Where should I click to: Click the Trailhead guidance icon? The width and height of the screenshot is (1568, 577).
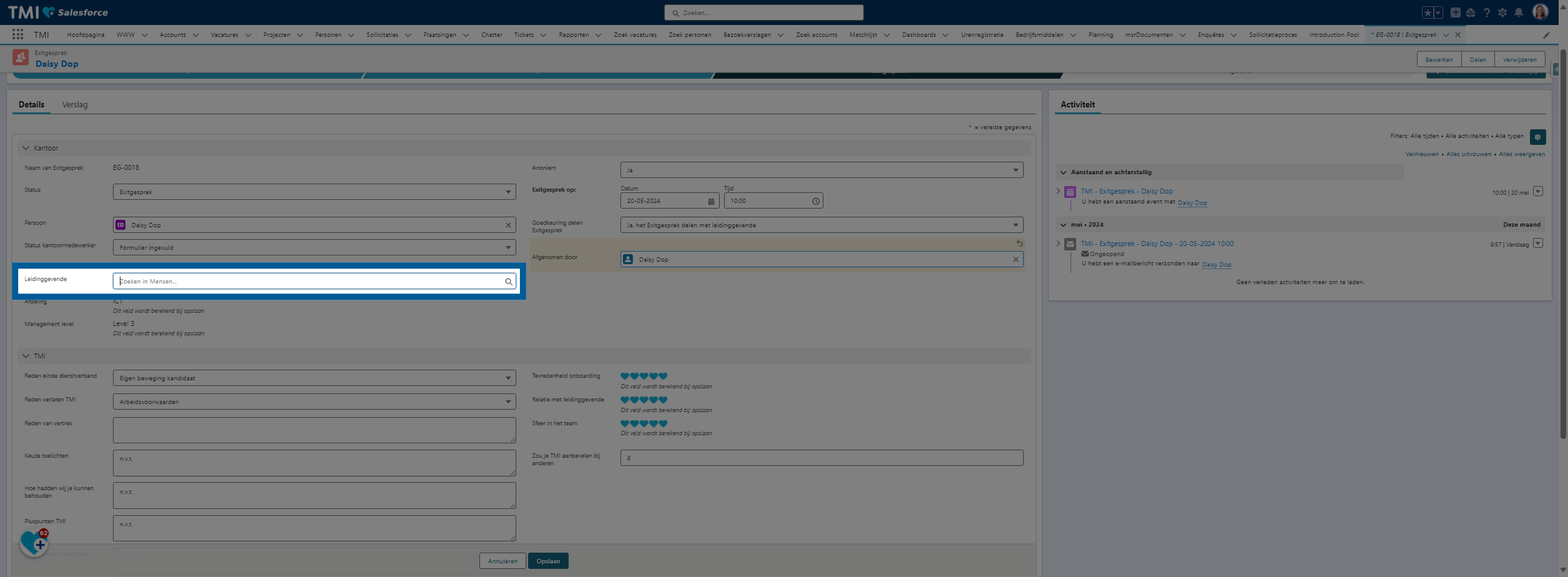[1471, 12]
